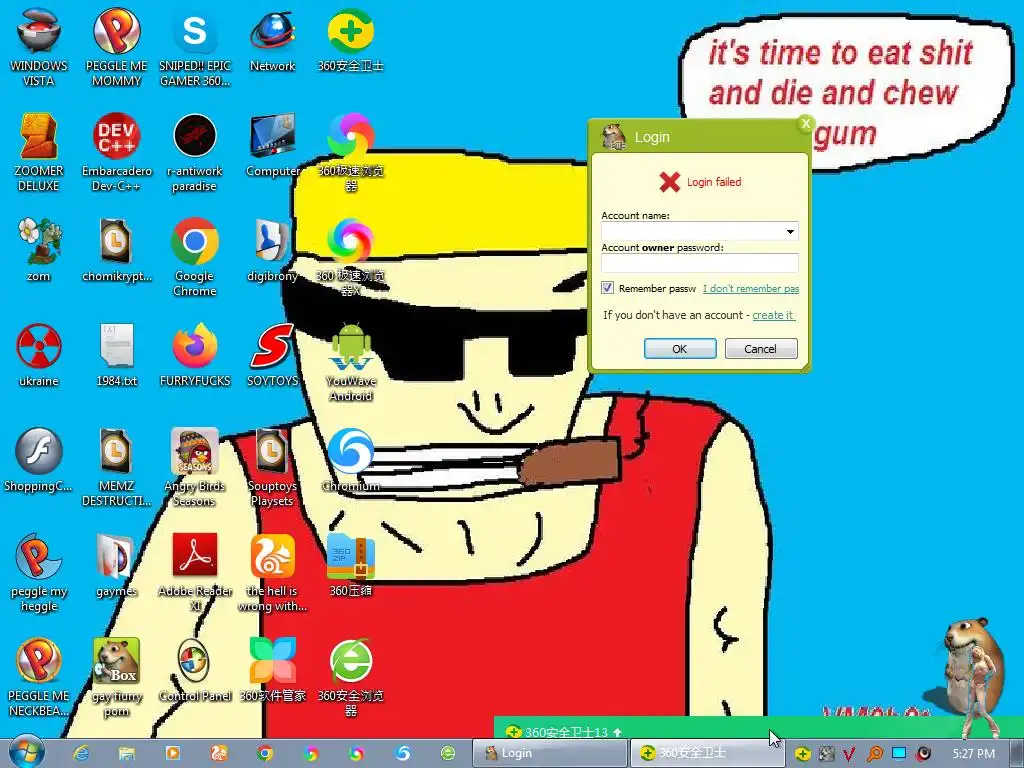
Task: Select the ZOOMER DELUXE icon
Action: tap(39, 152)
